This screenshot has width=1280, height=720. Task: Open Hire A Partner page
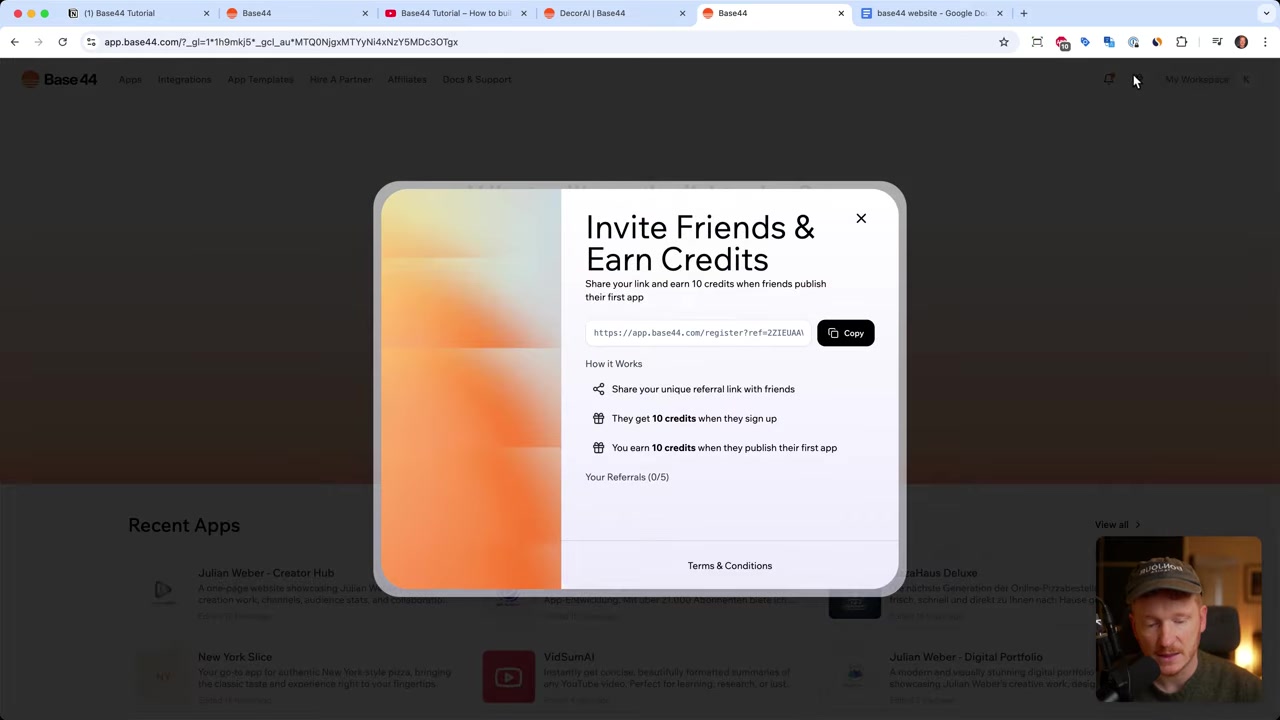pyautogui.click(x=340, y=79)
